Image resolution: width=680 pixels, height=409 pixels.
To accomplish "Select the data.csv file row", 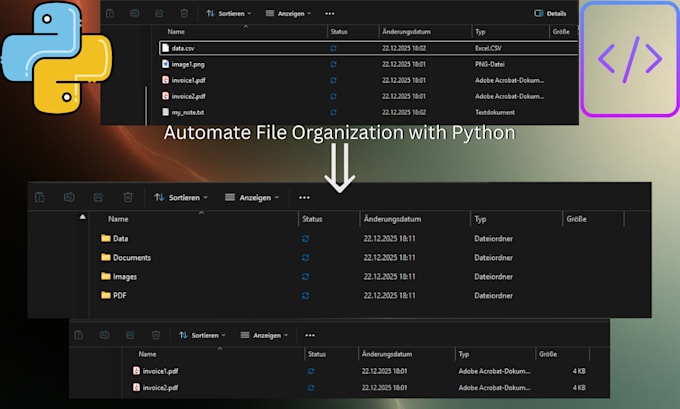I will (x=369, y=48).
